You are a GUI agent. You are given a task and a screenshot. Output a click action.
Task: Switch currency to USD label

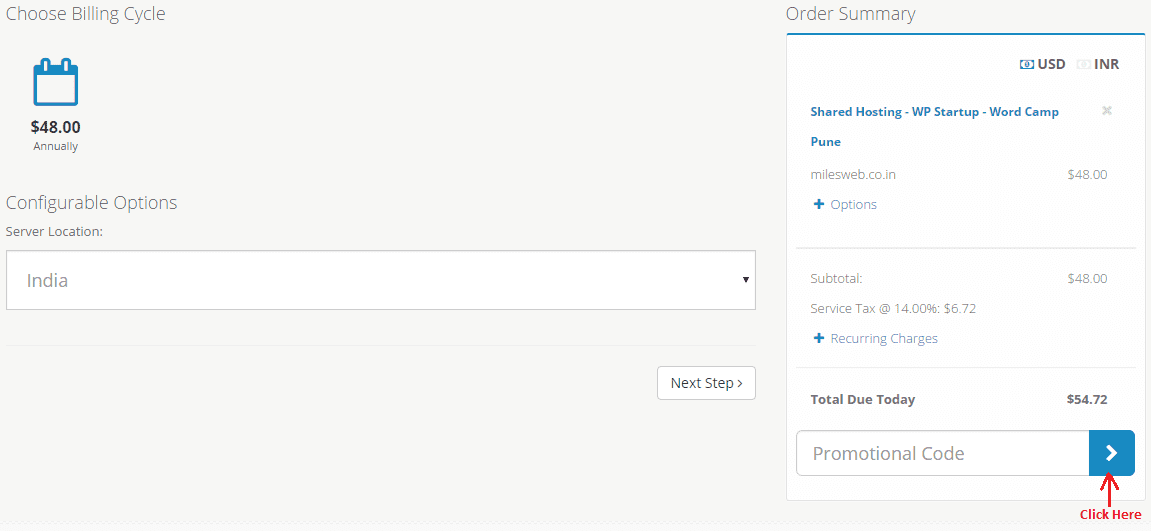click(x=1051, y=65)
